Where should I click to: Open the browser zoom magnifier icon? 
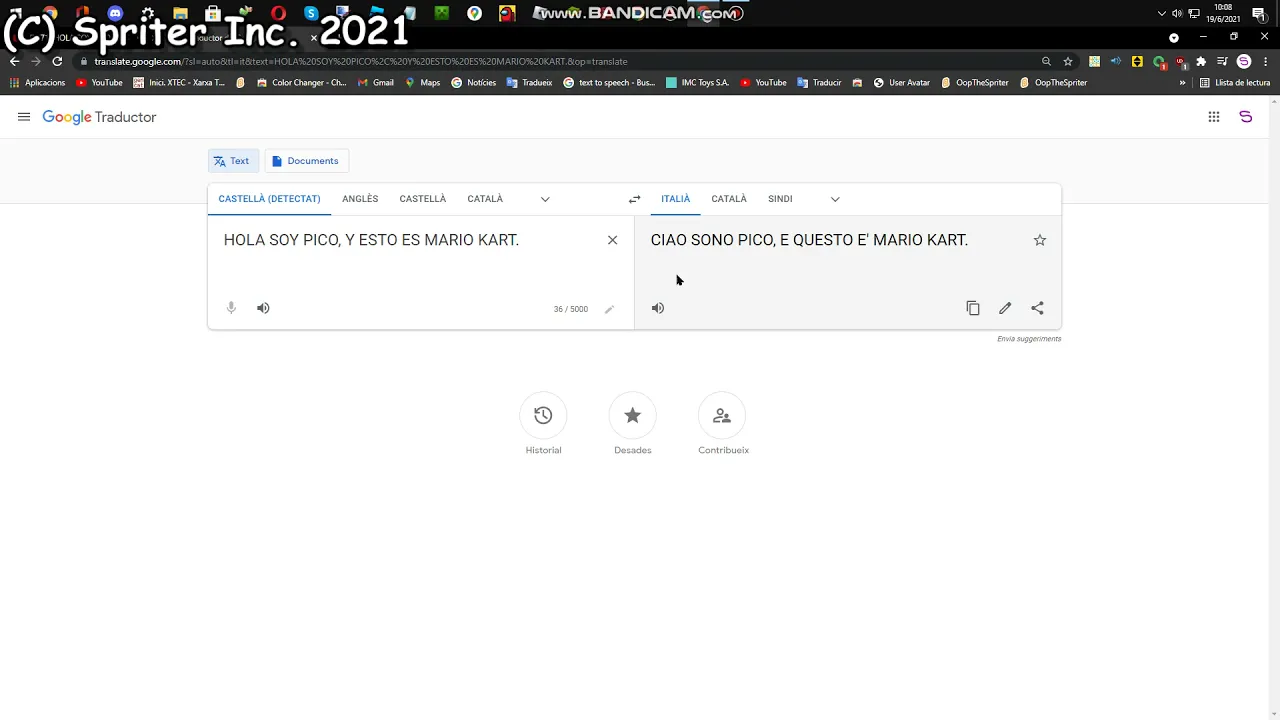[x=1046, y=61]
